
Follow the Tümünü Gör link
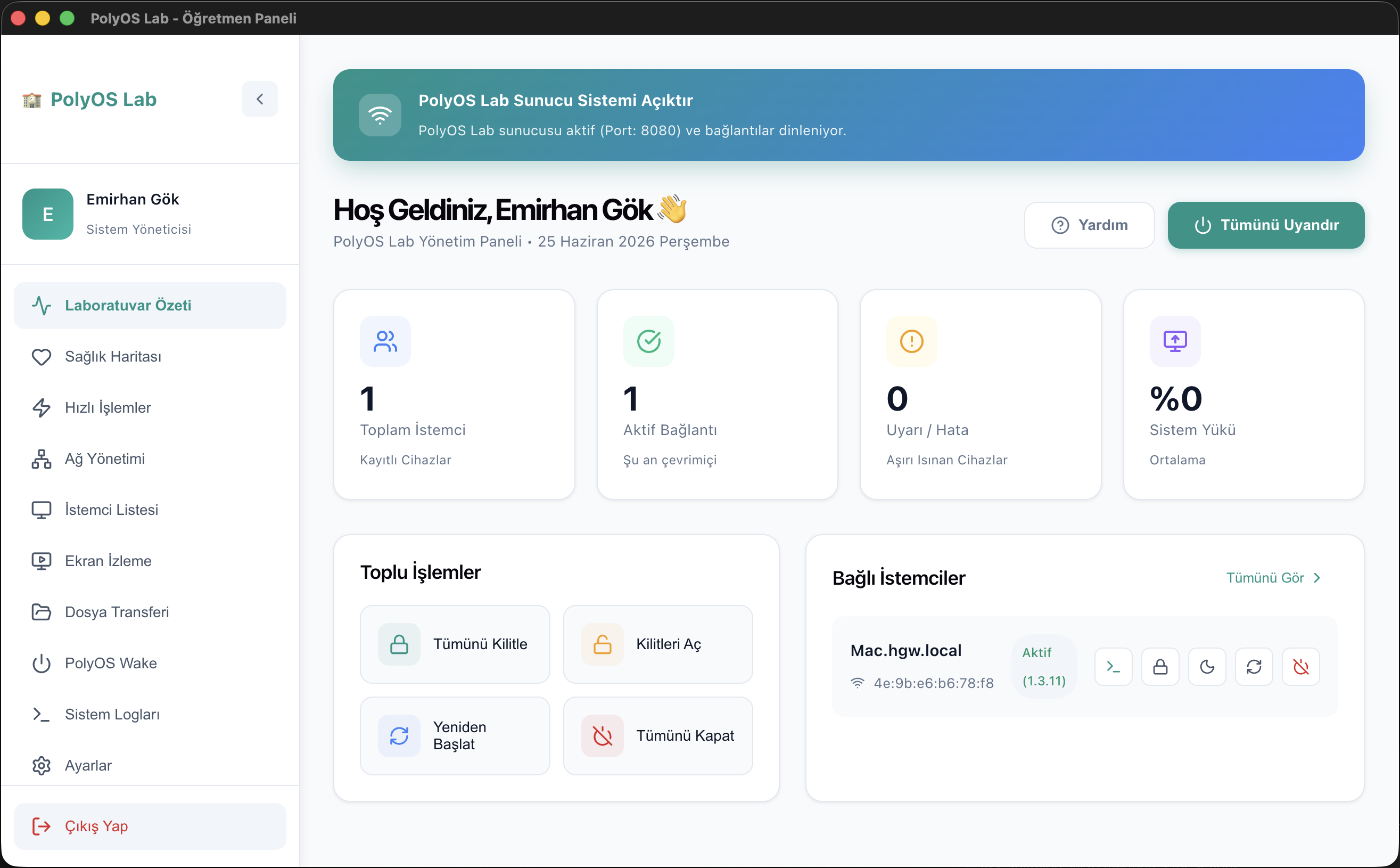tap(1273, 578)
